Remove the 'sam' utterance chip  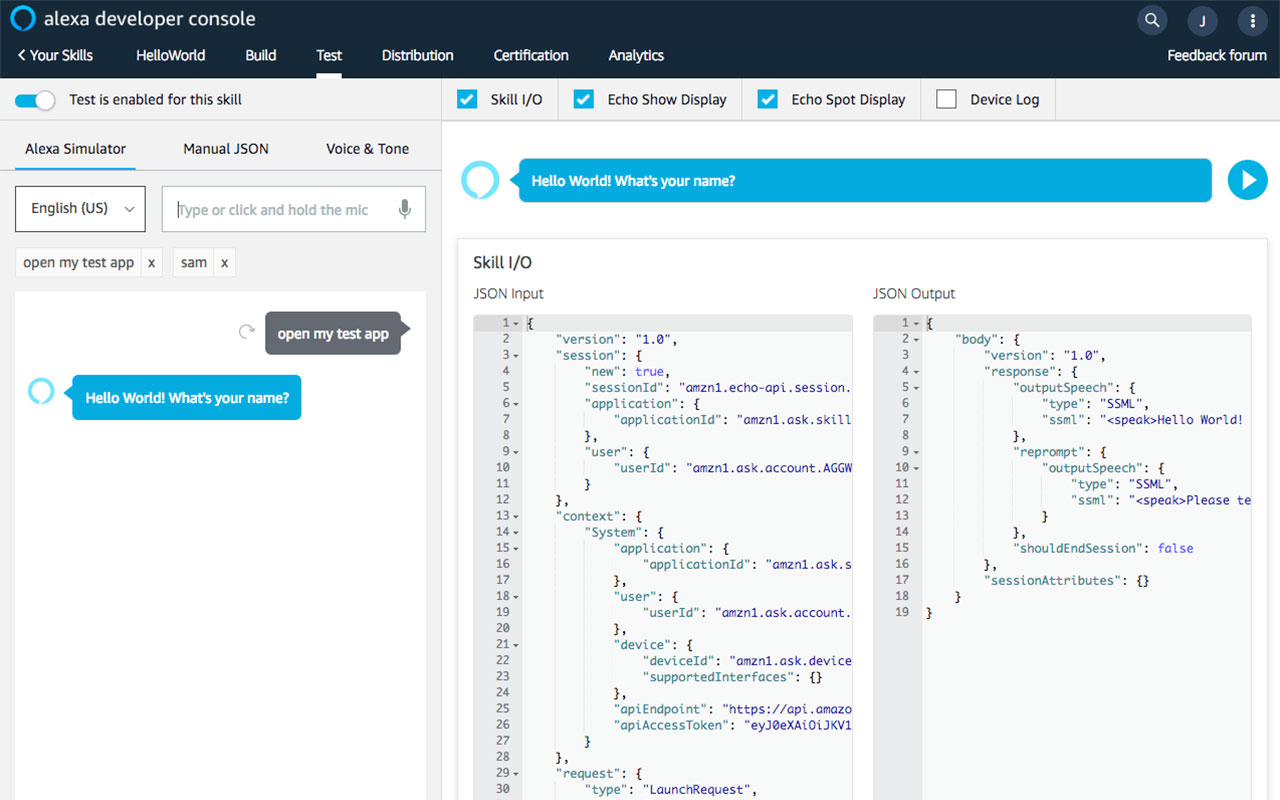click(x=224, y=262)
